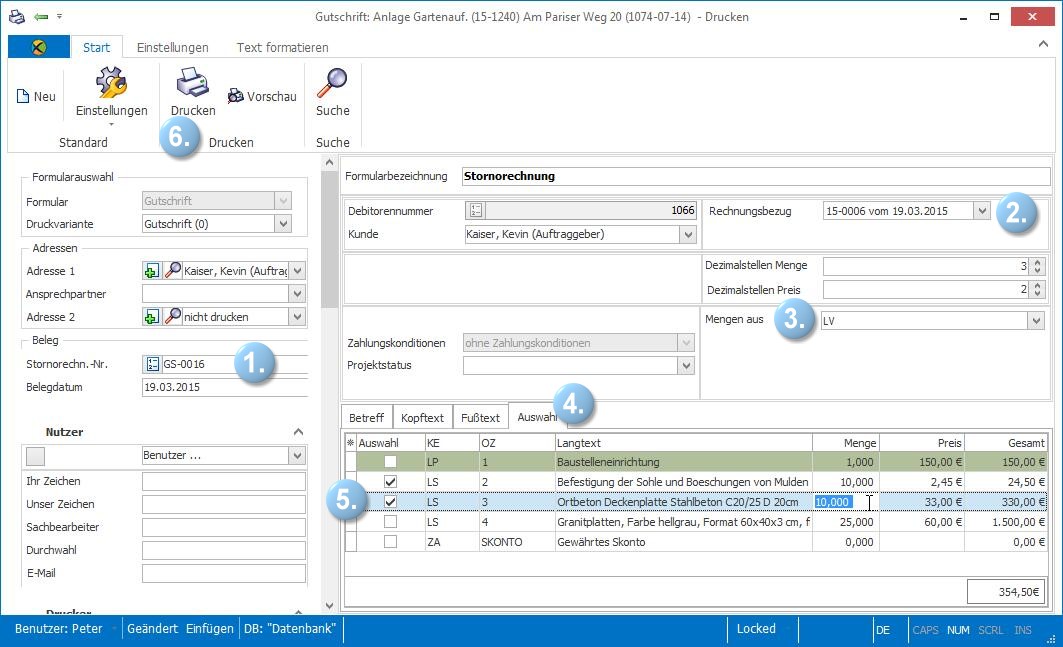1063x647 pixels.
Task: Check the Gewährtes Skonto row checkbox
Action: coord(390,542)
